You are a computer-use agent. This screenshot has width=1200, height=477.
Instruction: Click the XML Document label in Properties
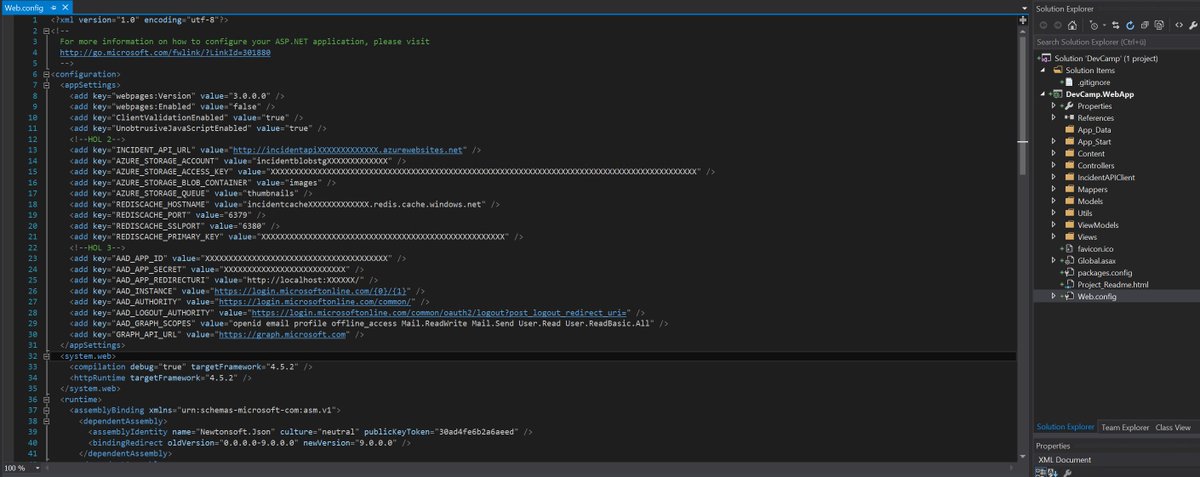[x=1065, y=460]
